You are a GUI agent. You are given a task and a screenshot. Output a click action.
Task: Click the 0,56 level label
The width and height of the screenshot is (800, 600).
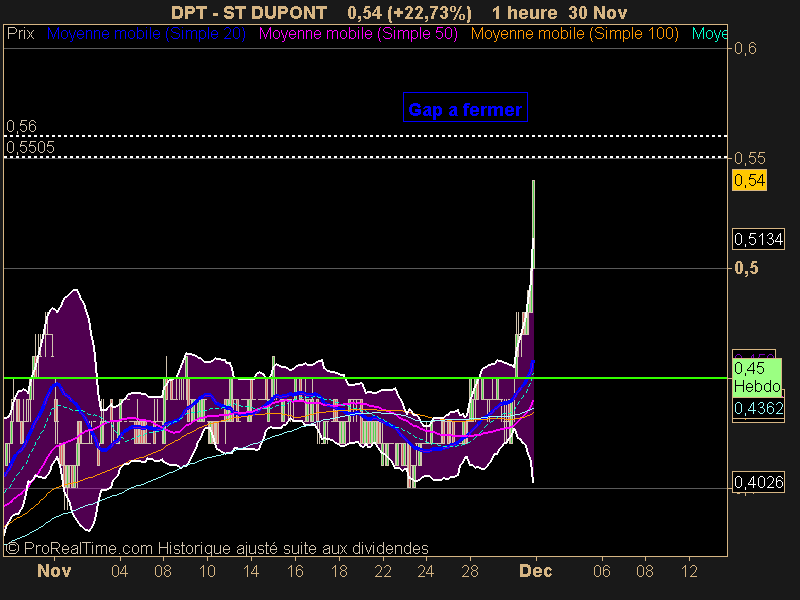point(21,126)
